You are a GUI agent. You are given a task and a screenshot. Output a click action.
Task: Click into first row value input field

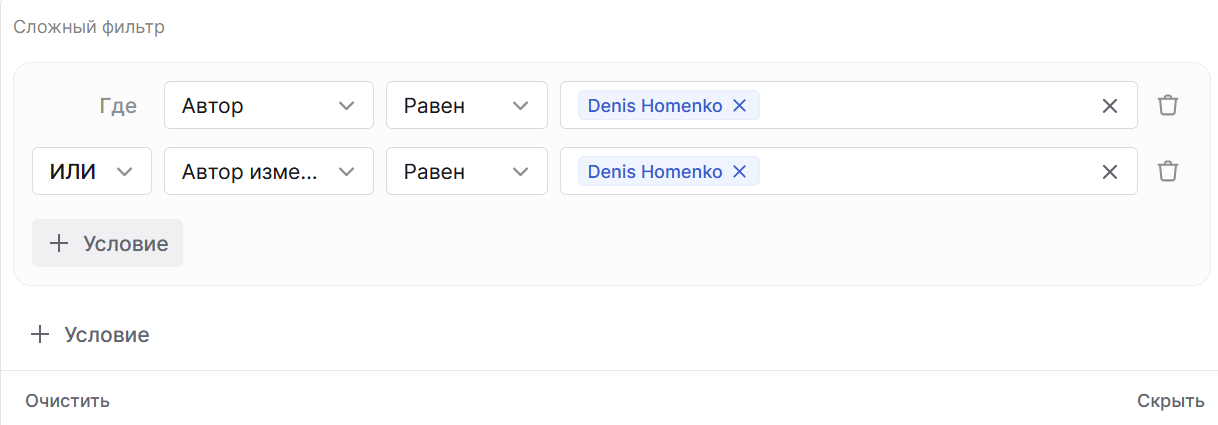(920, 106)
